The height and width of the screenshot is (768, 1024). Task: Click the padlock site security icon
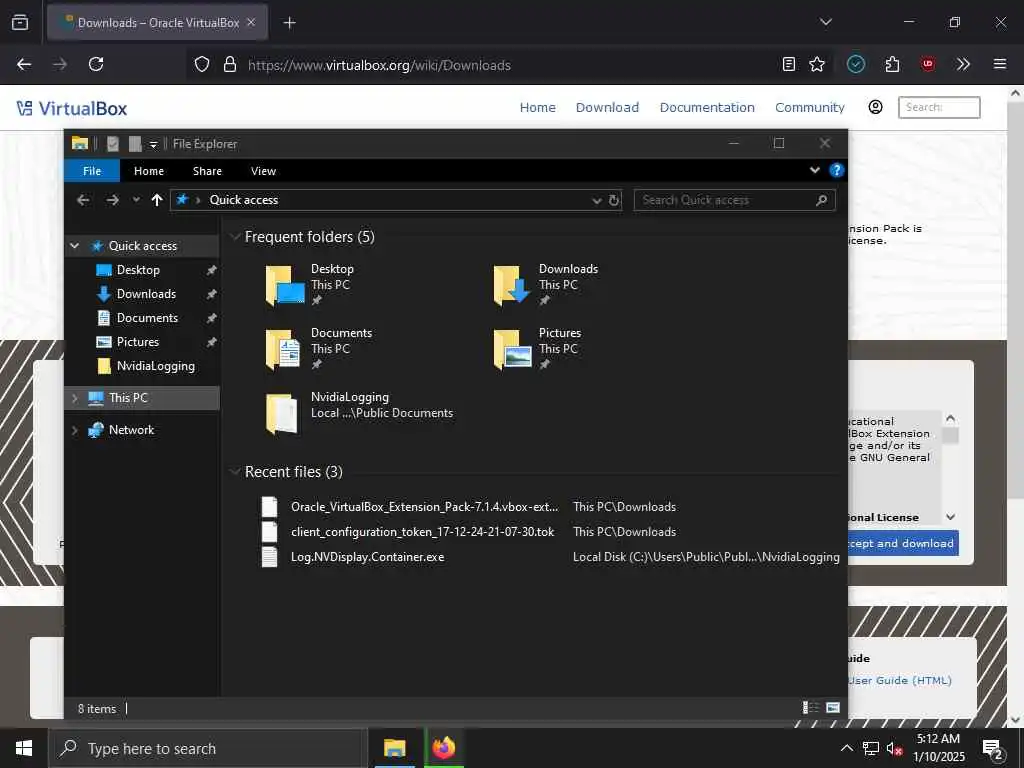229,64
